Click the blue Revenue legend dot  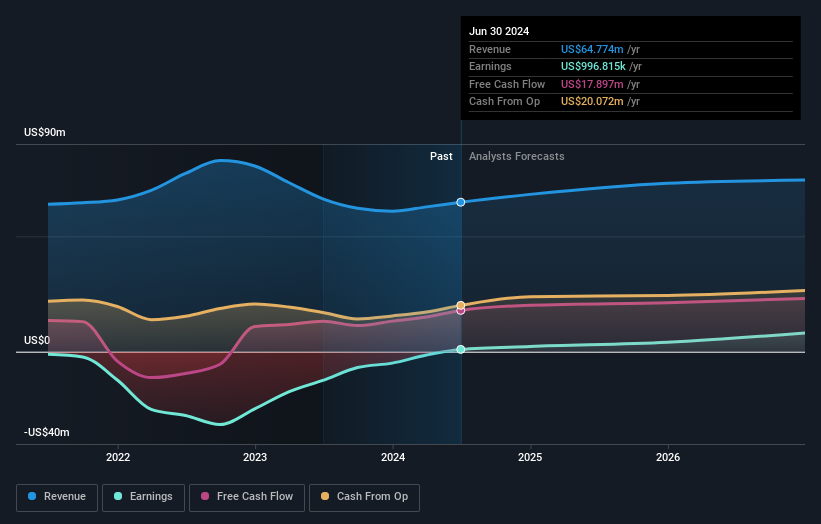[32, 496]
